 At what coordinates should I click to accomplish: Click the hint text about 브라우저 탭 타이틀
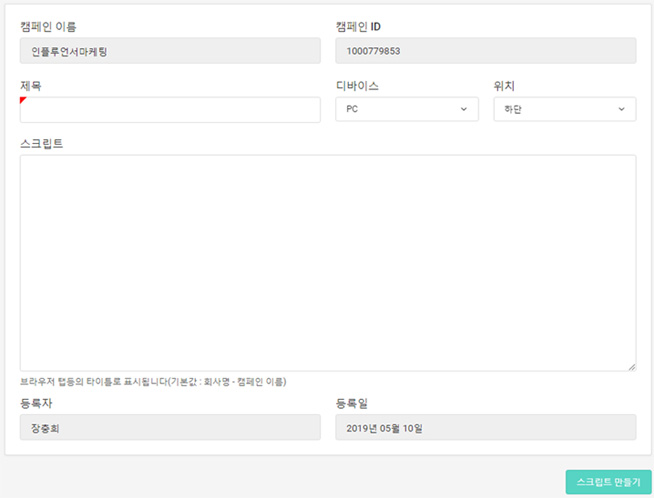(153, 382)
